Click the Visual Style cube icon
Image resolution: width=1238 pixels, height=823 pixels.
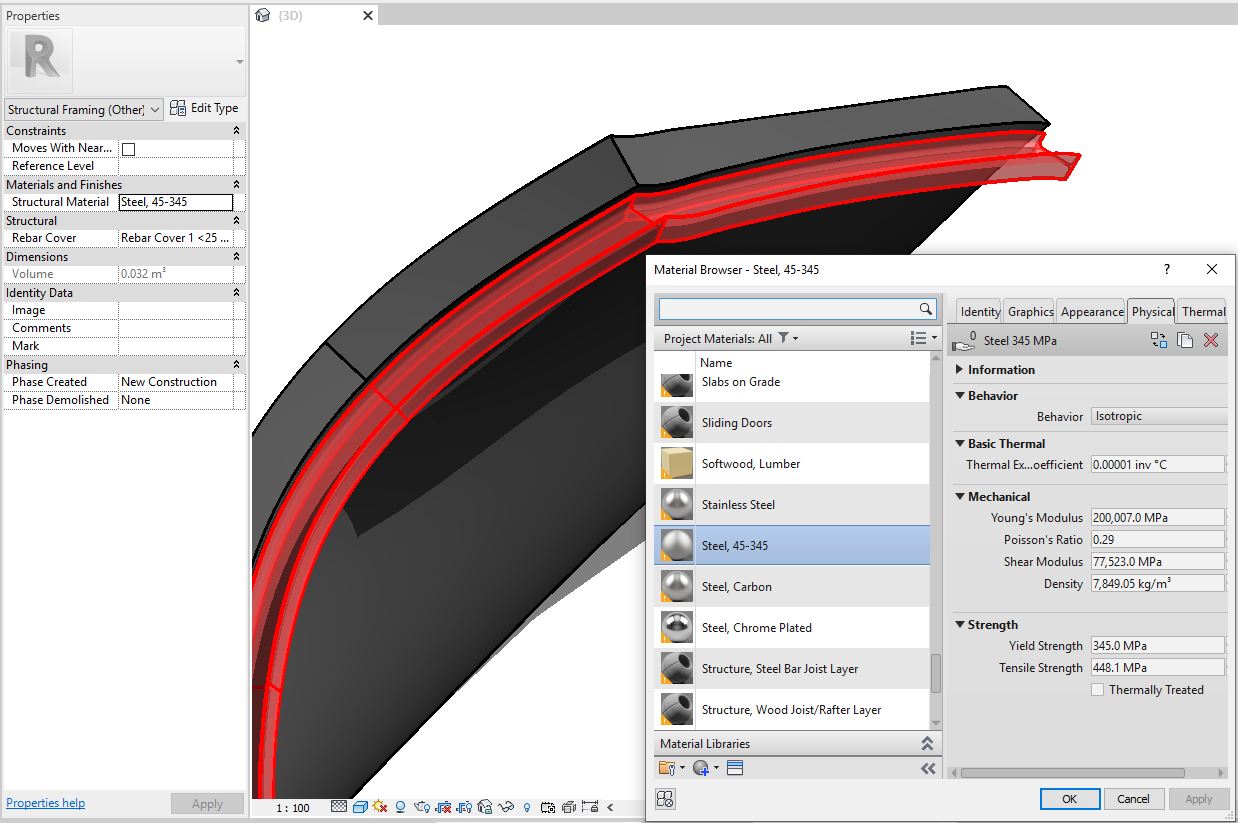(360, 807)
